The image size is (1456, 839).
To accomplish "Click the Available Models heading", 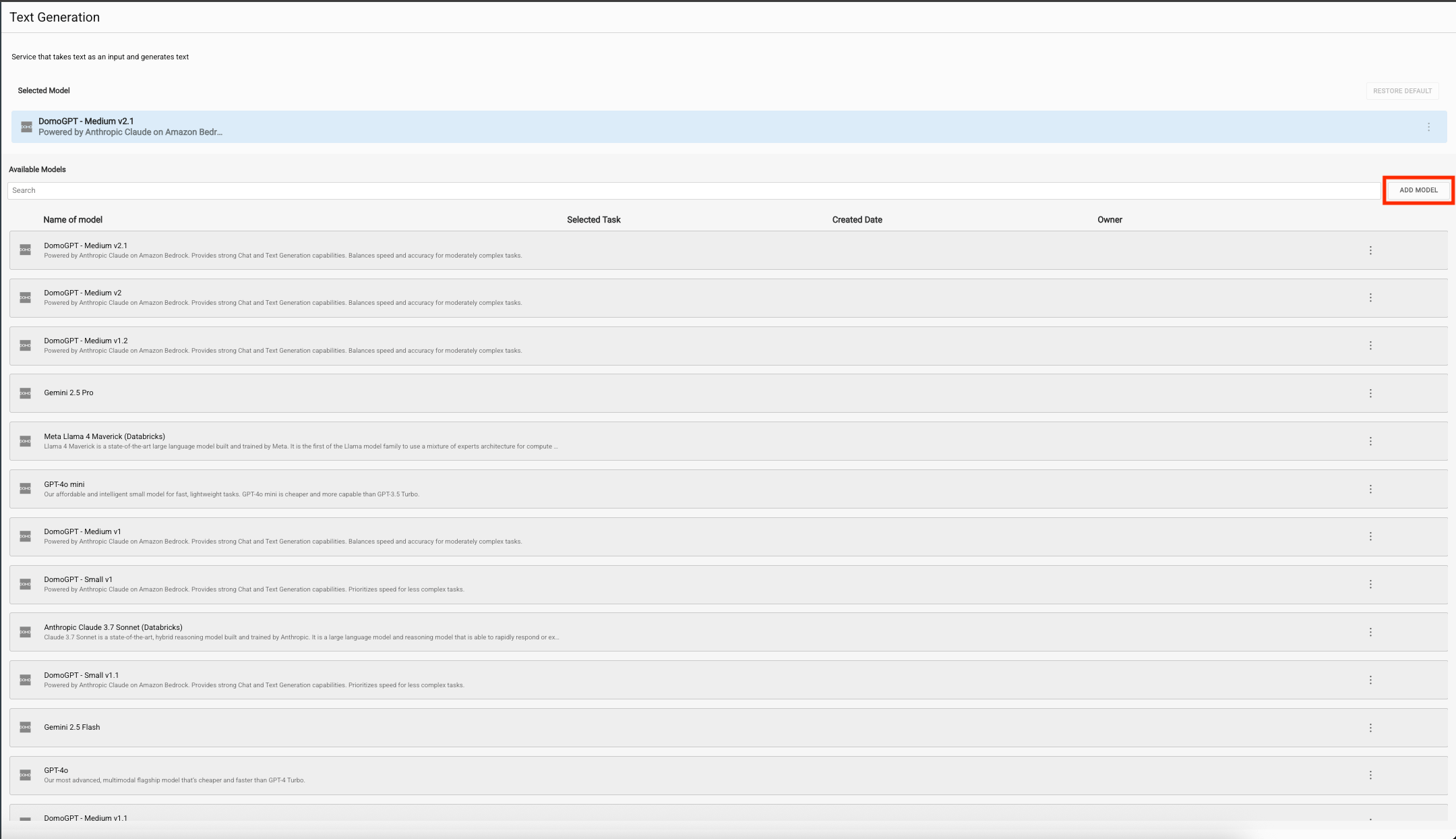I will click(x=37, y=169).
